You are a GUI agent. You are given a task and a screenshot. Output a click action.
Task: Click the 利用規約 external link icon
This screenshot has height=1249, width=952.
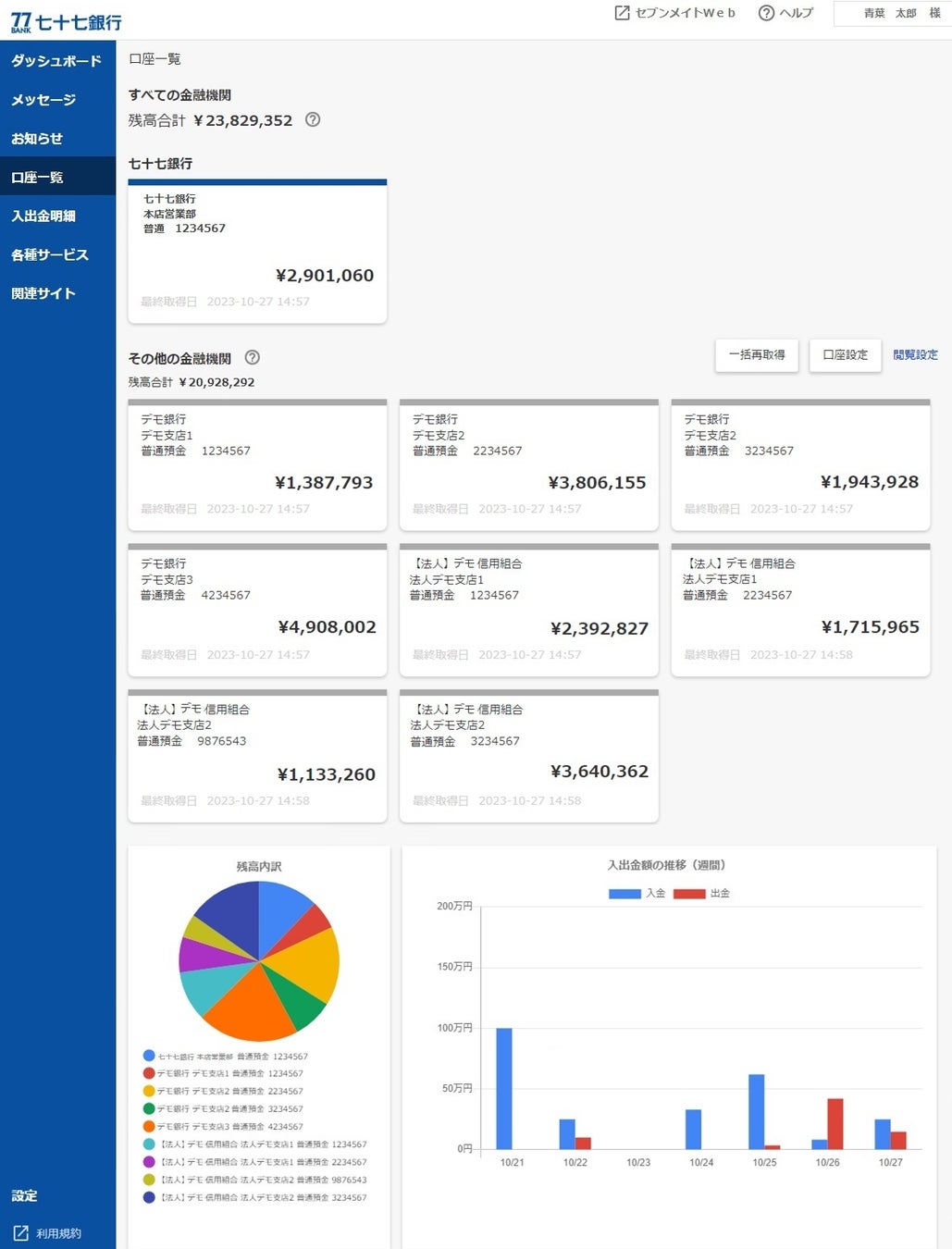[20, 1232]
